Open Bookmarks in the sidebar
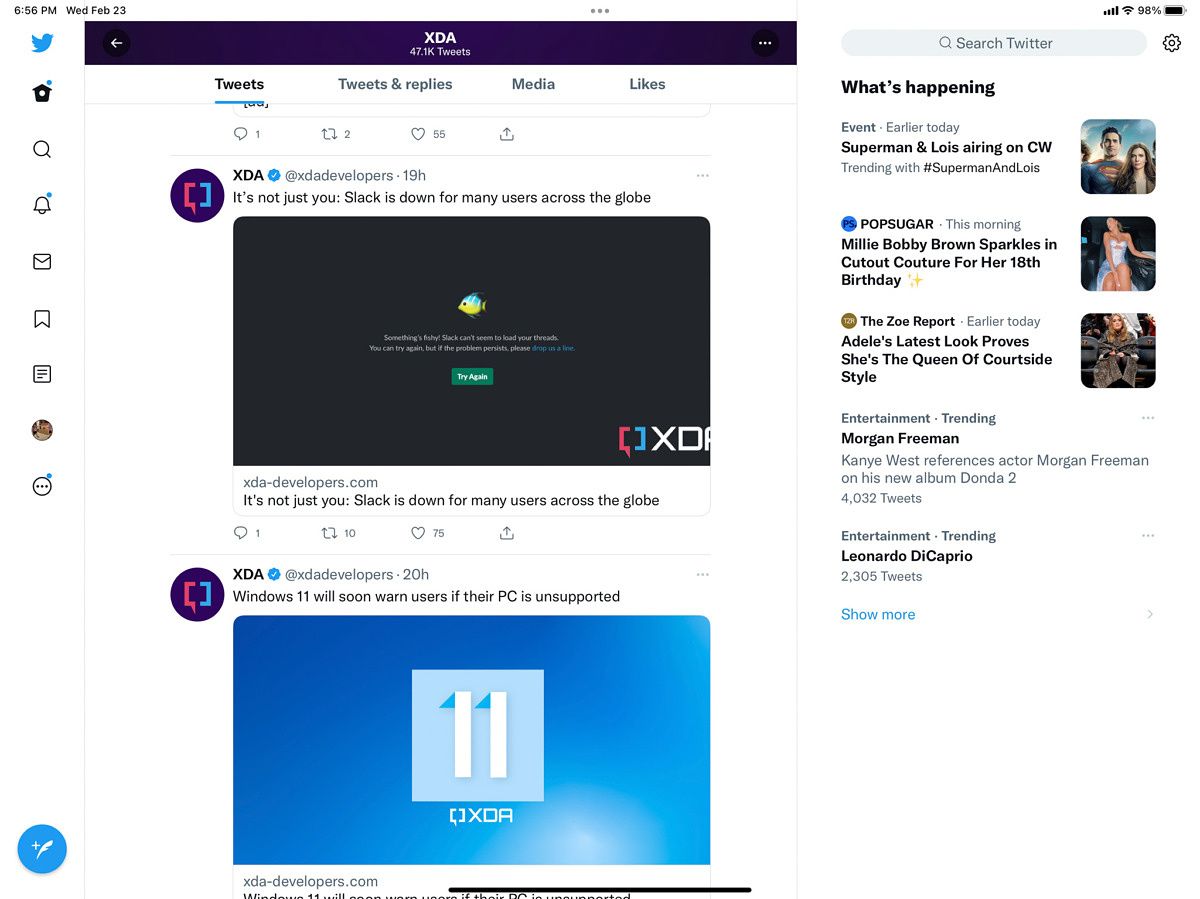 pos(42,318)
